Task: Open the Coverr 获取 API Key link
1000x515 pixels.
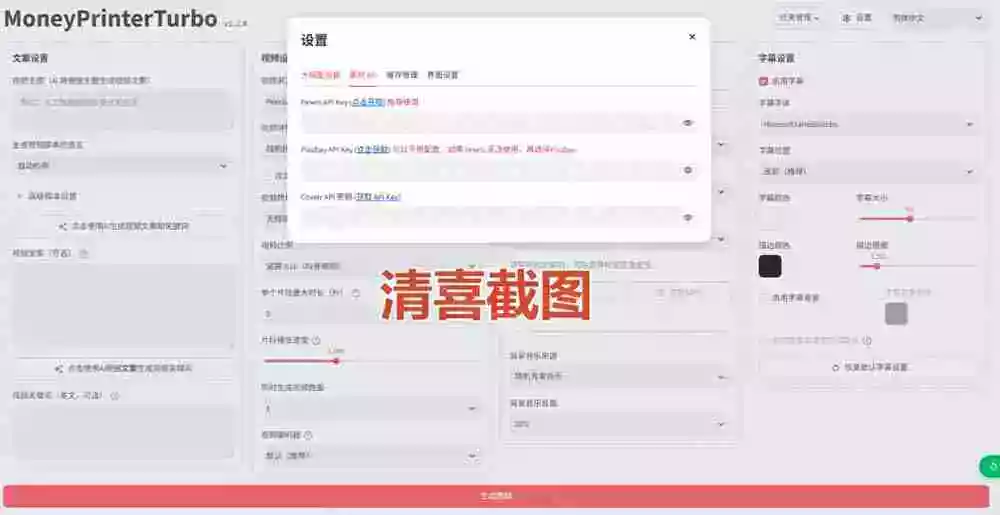Action: [378, 197]
